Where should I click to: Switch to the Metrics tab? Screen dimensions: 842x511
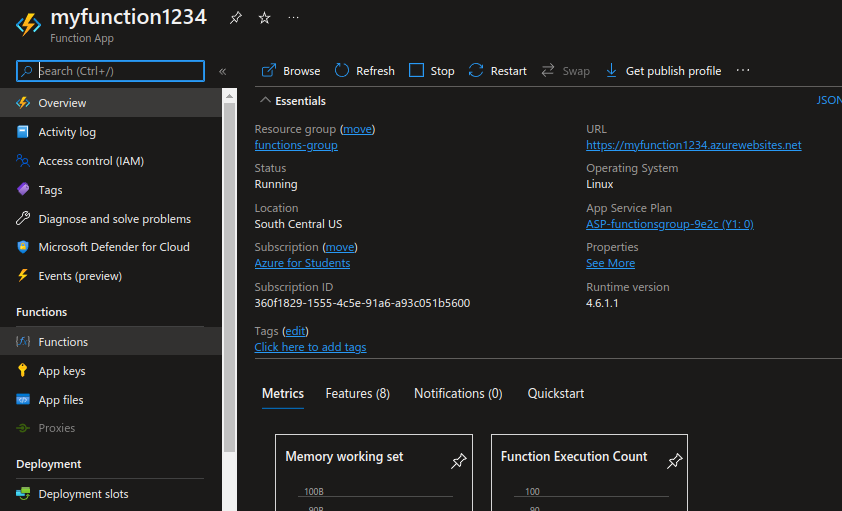[x=283, y=393]
